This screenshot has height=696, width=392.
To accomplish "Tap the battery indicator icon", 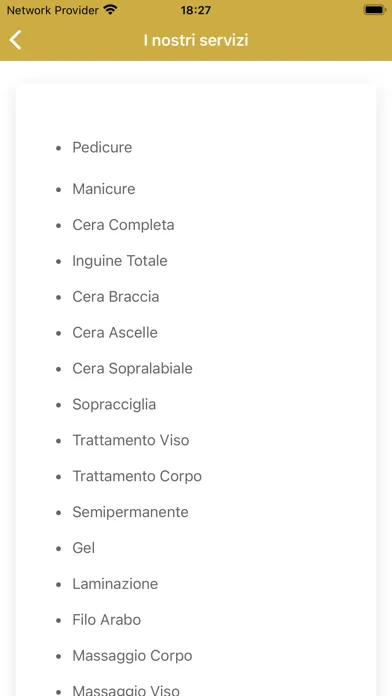I will coord(374,10).
